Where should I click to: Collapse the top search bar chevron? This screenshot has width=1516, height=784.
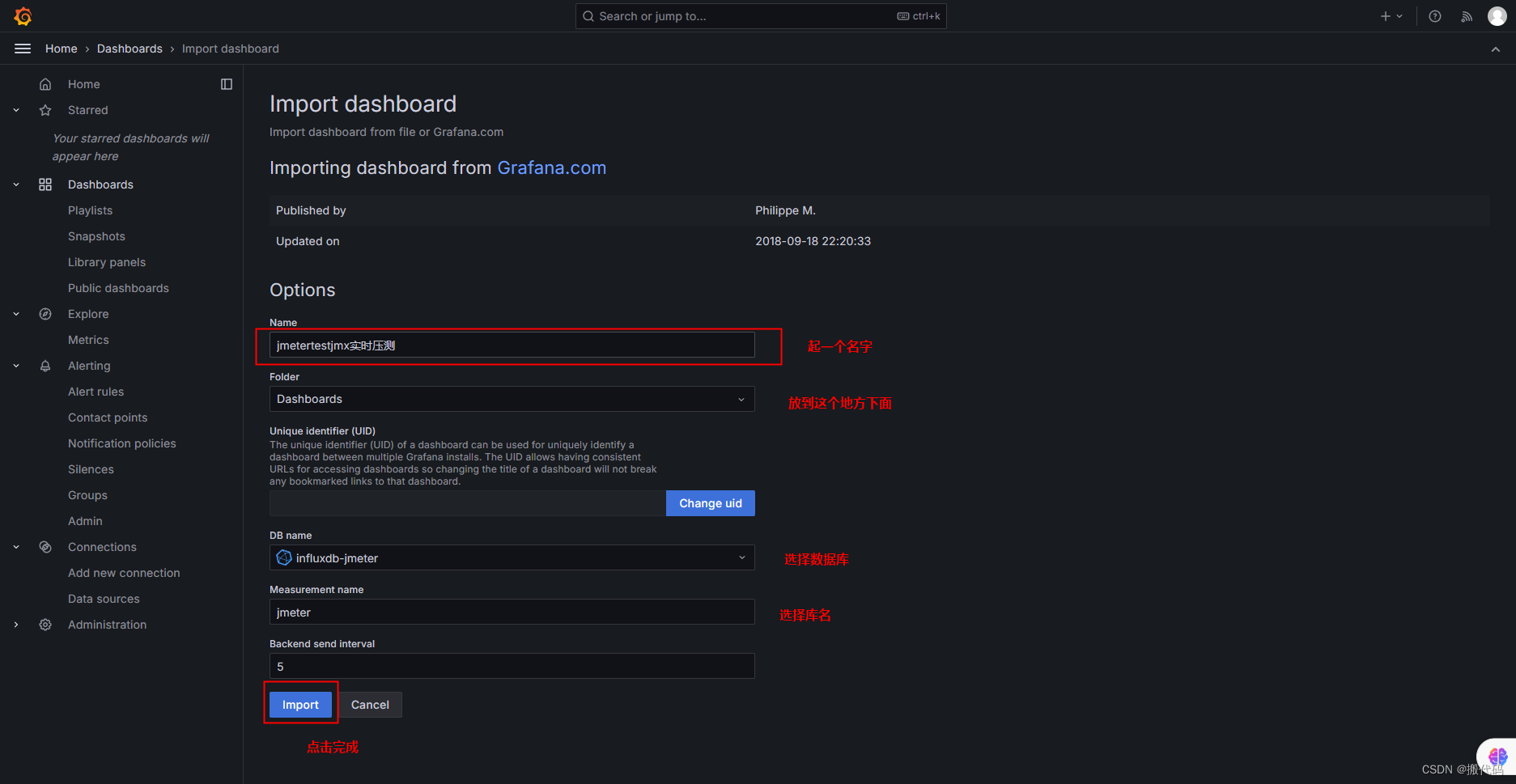[x=1496, y=49]
